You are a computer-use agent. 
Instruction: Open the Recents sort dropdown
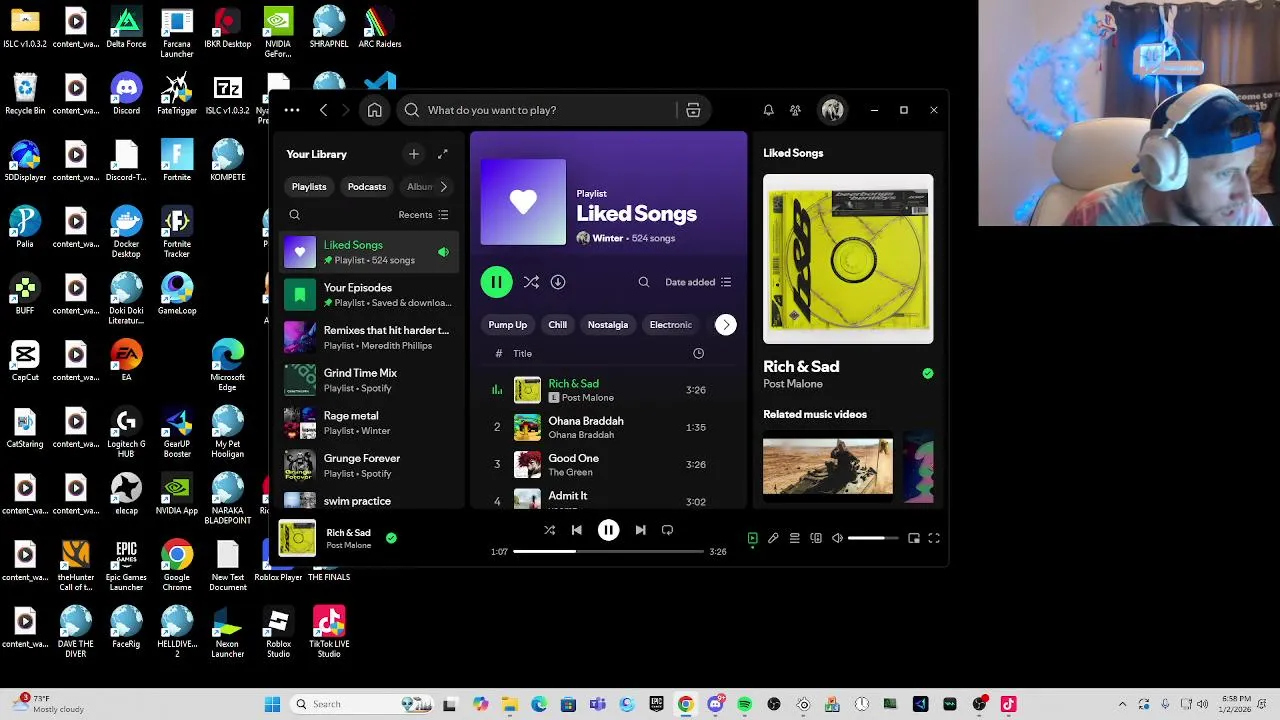click(424, 215)
